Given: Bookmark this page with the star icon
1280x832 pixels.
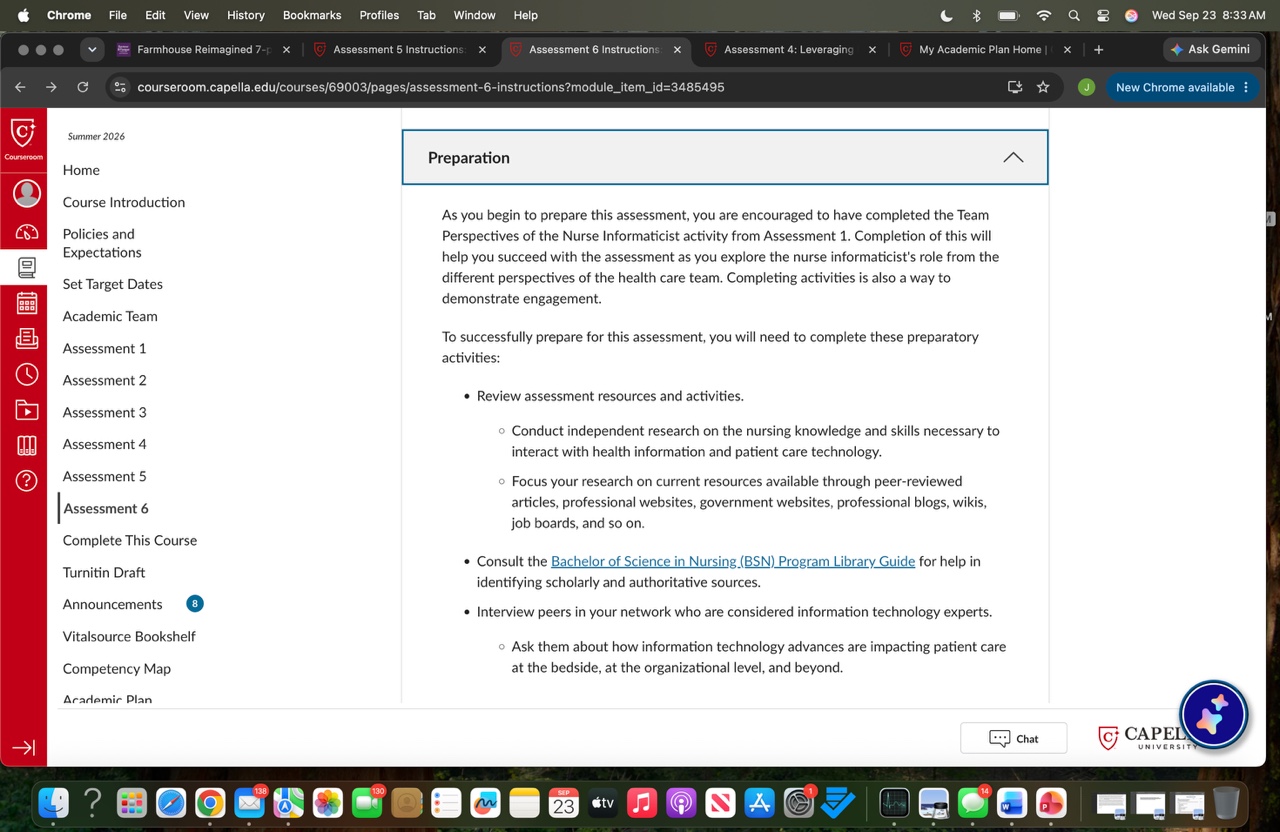Looking at the screenshot, I should [1043, 87].
